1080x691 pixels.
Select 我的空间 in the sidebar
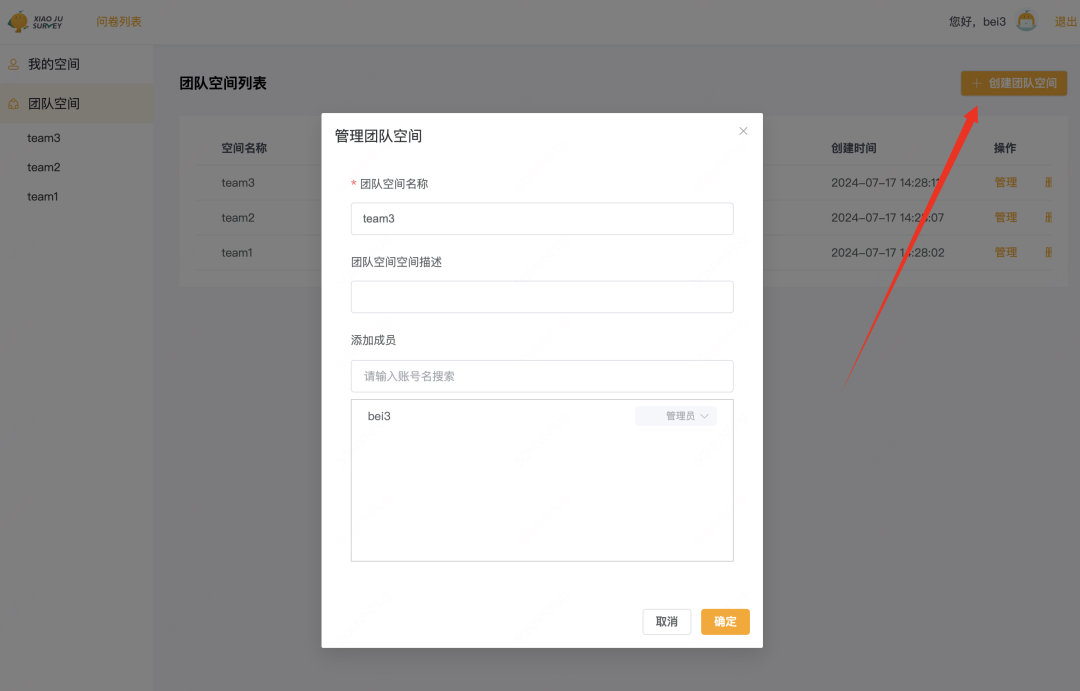pyautogui.click(x=54, y=64)
